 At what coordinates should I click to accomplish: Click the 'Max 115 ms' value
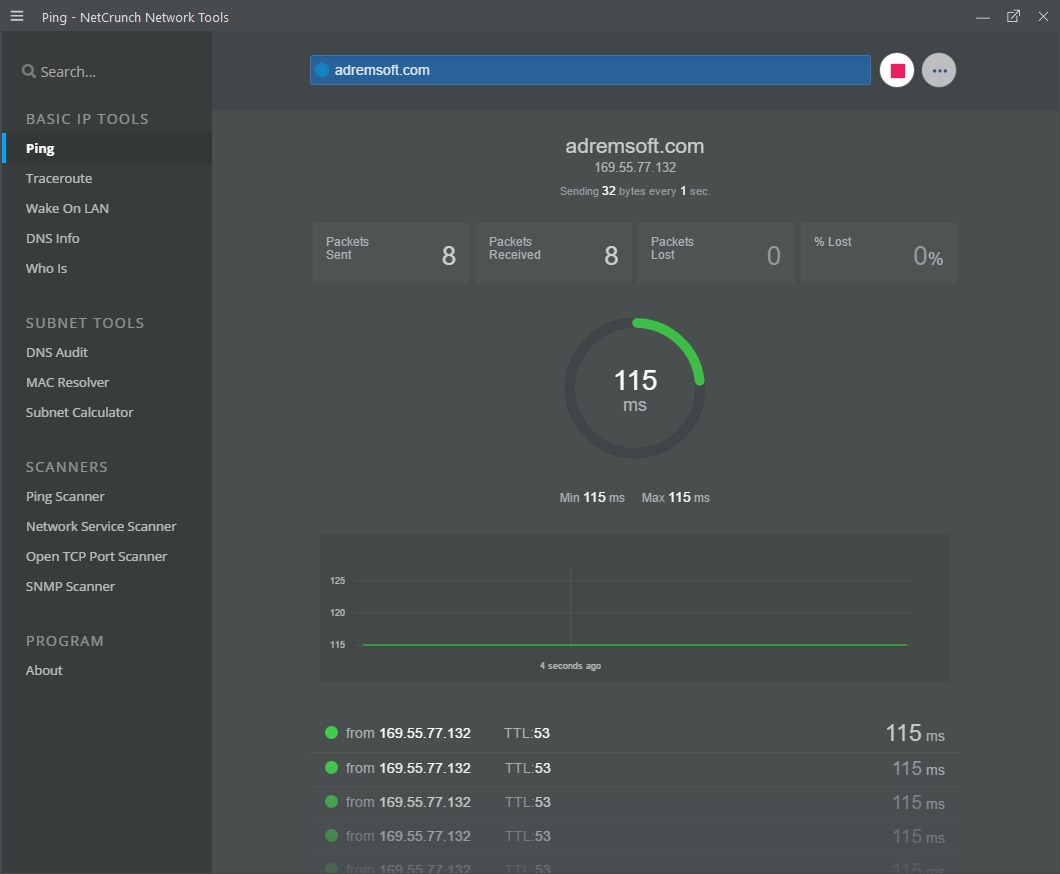pyautogui.click(x=676, y=497)
